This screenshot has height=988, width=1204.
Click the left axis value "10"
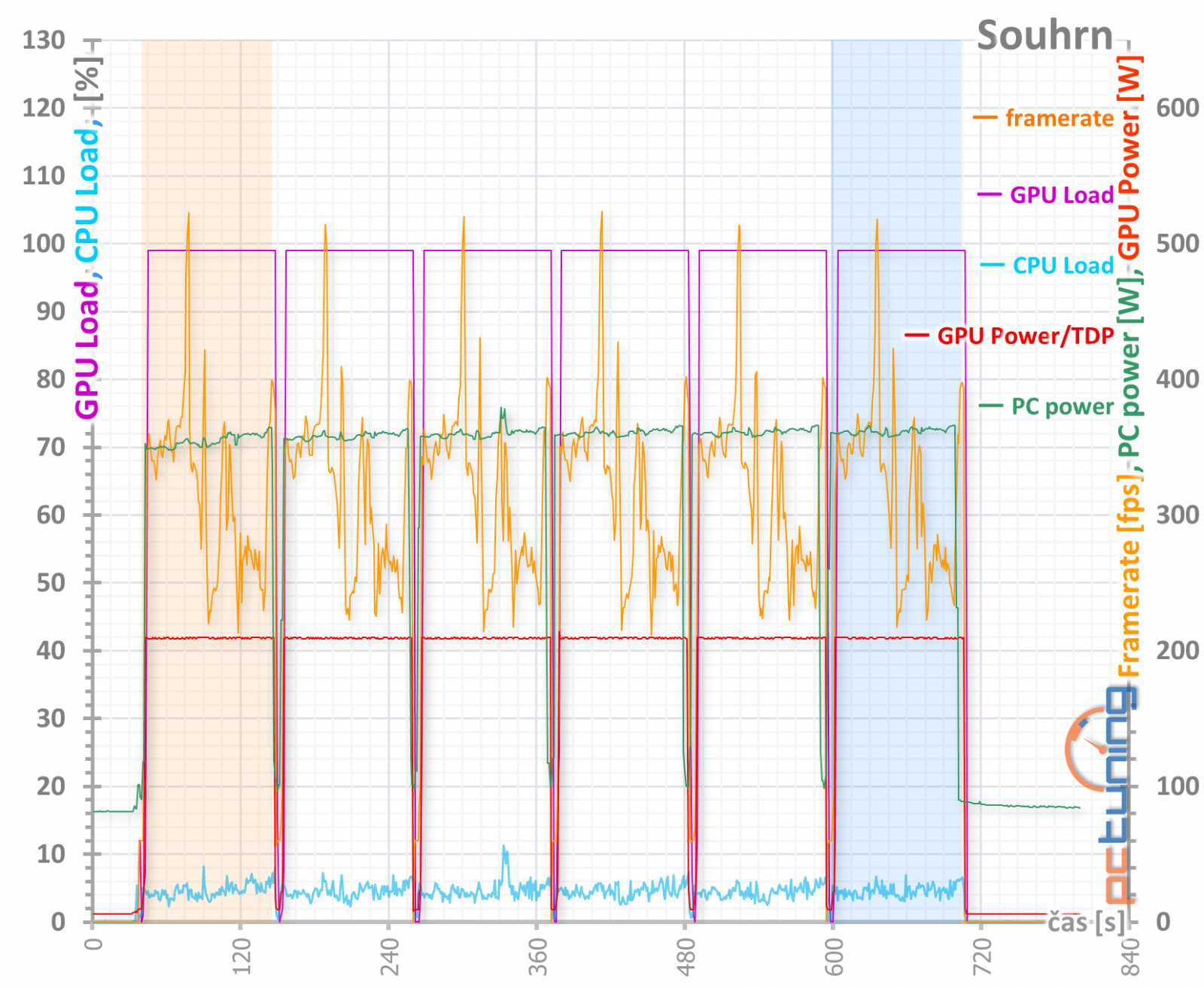click(x=51, y=854)
